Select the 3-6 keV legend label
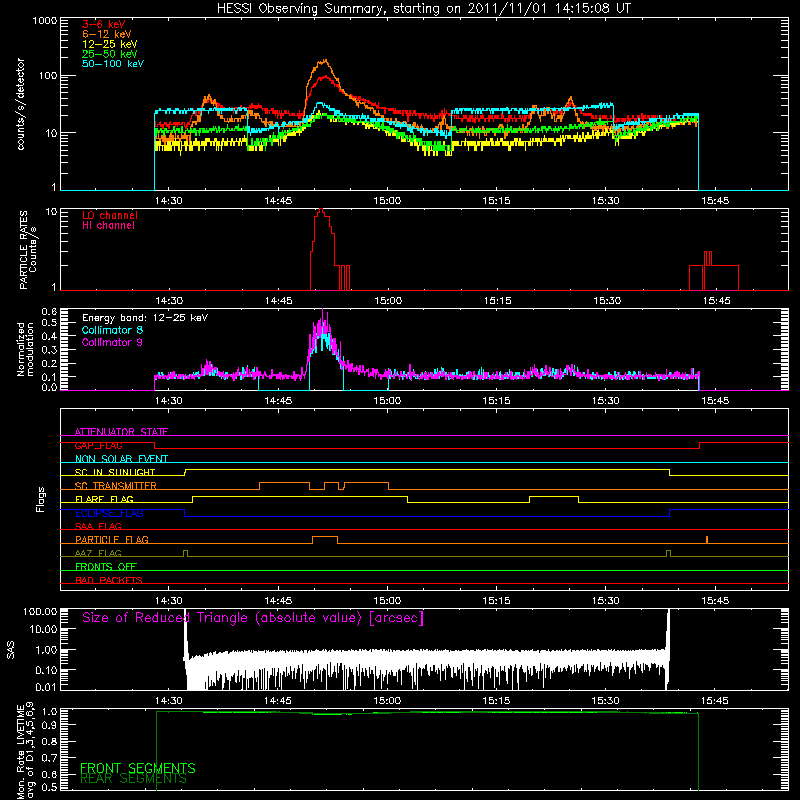 click(104, 24)
